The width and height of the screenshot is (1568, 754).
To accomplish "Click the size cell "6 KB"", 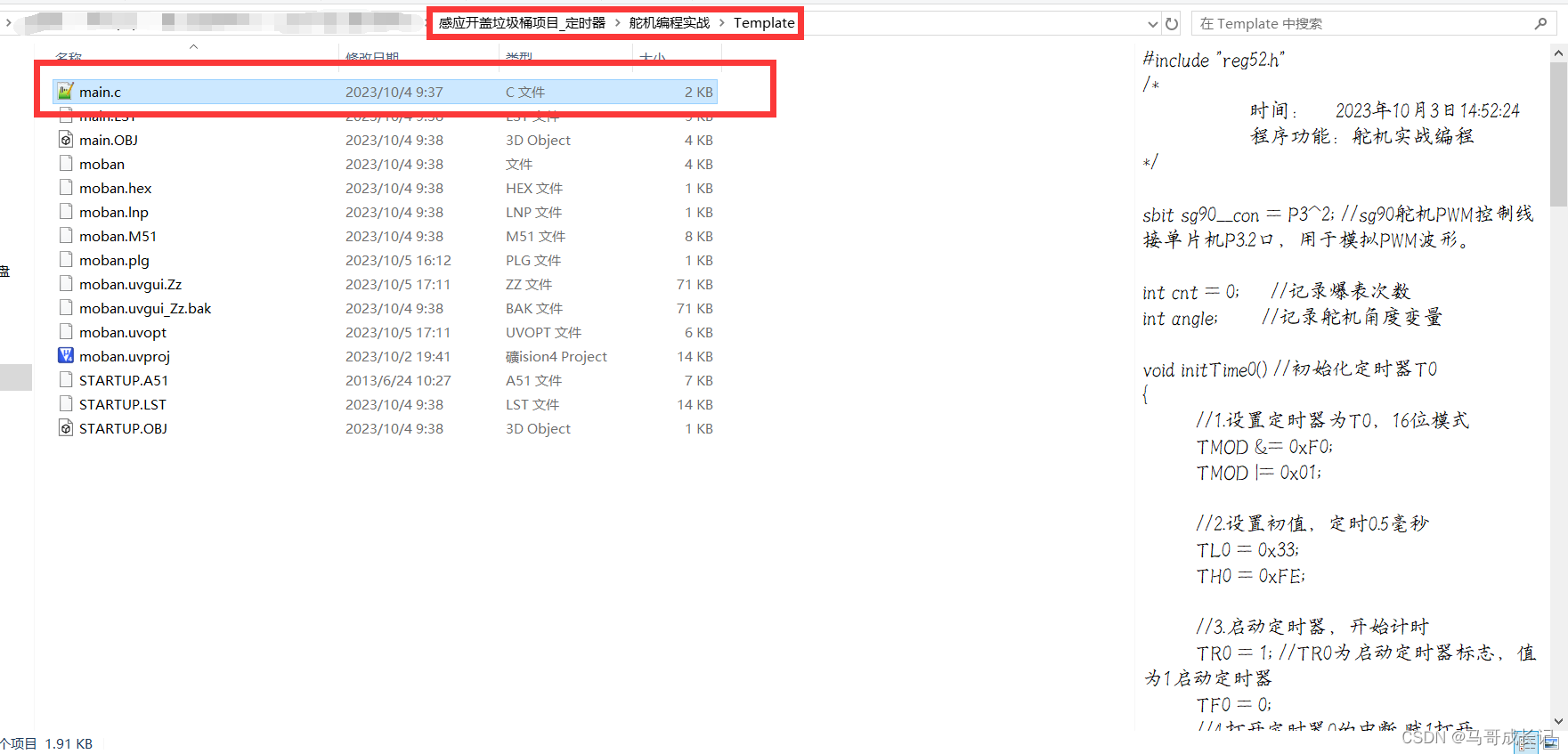I will [x=698, y=332].
